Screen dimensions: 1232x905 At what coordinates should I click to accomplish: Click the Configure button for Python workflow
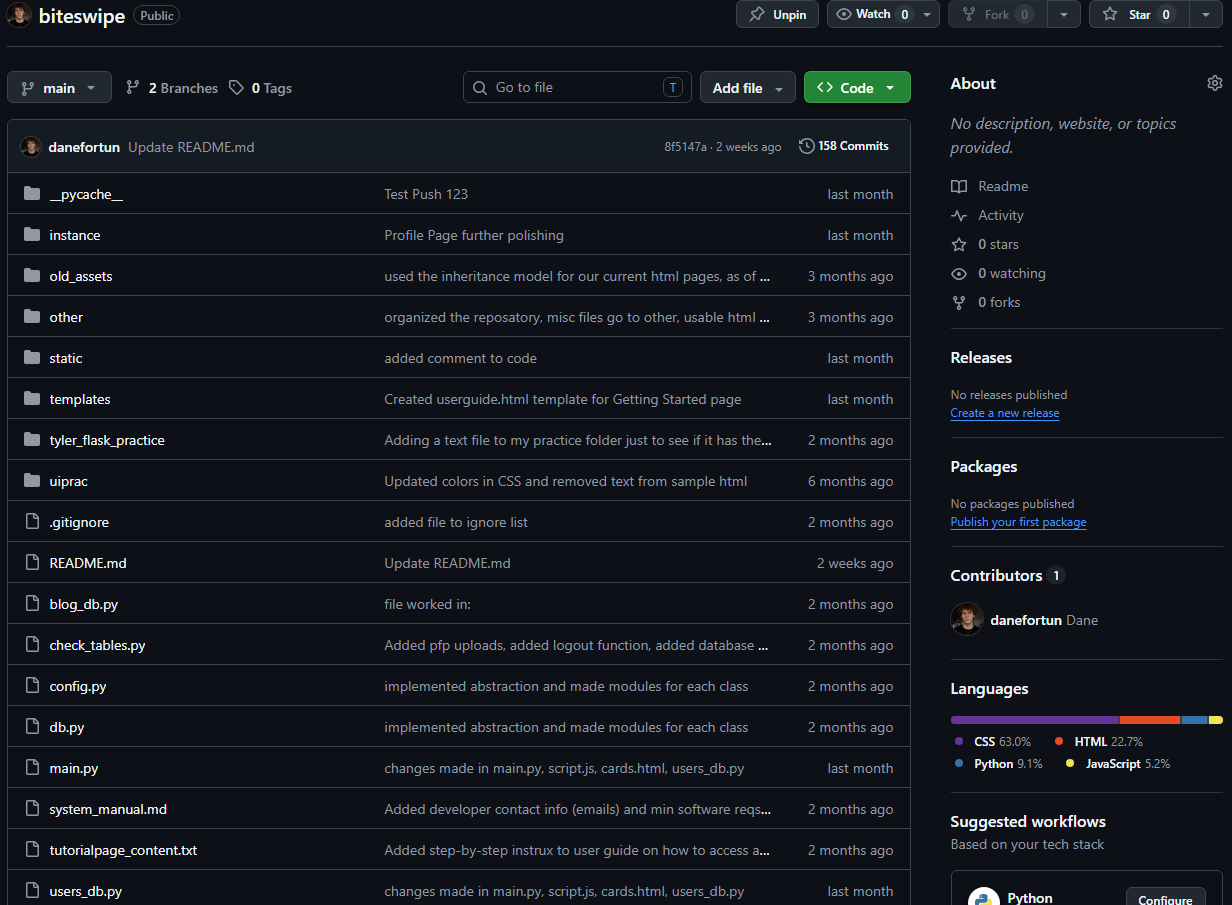tap(1165, 898)
